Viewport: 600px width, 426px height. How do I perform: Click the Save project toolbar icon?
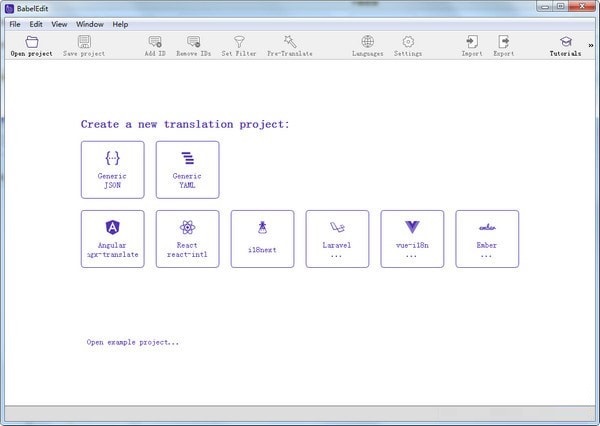click(84, 43)
